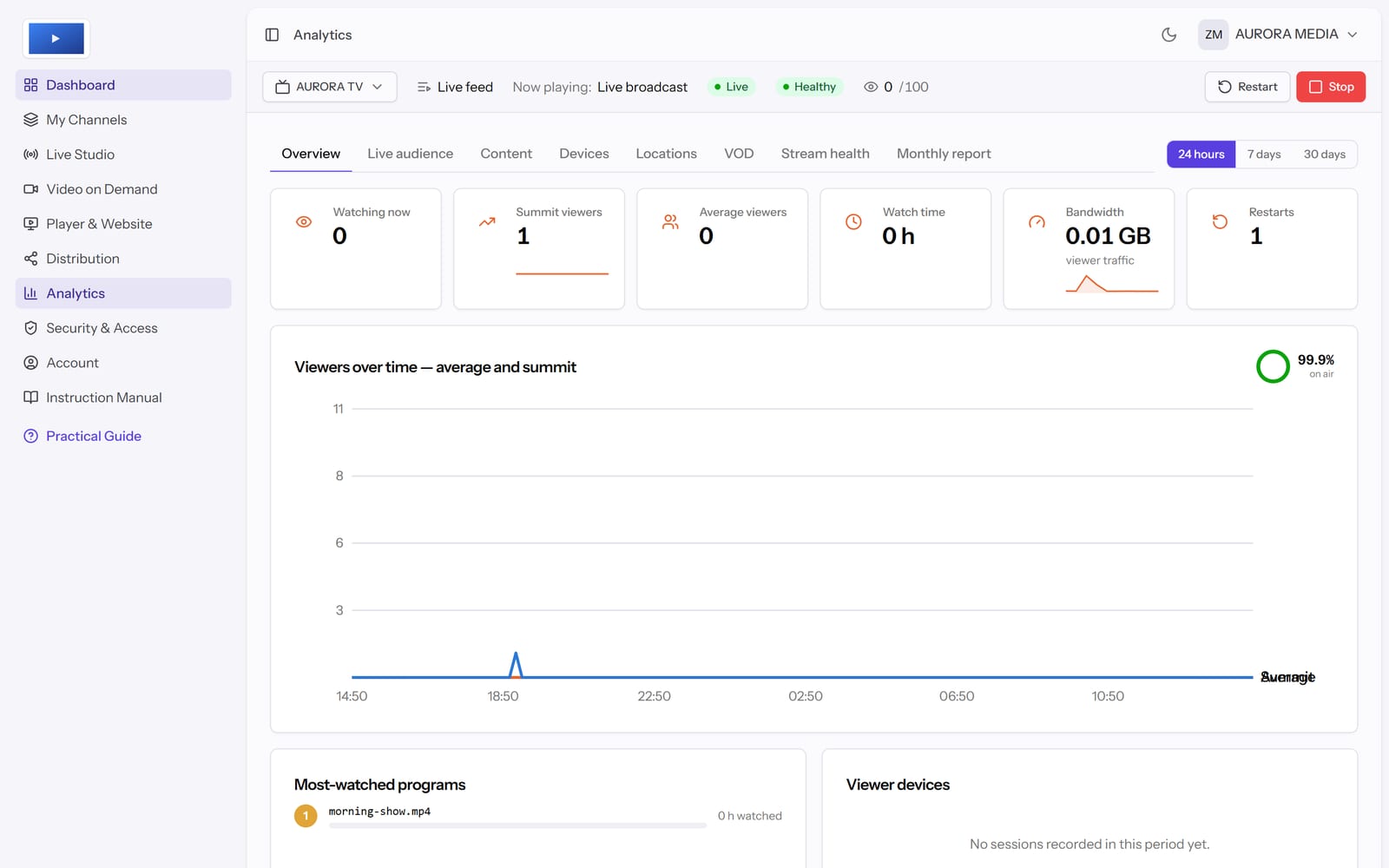Click the number 1 rank badge for morning-show.mp4
1389x868 pixels.
[x=306, y=816]
